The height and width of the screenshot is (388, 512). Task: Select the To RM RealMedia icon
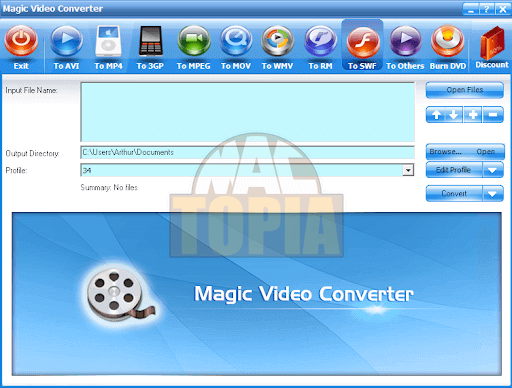pyautogui.click(x=320, y=41)
